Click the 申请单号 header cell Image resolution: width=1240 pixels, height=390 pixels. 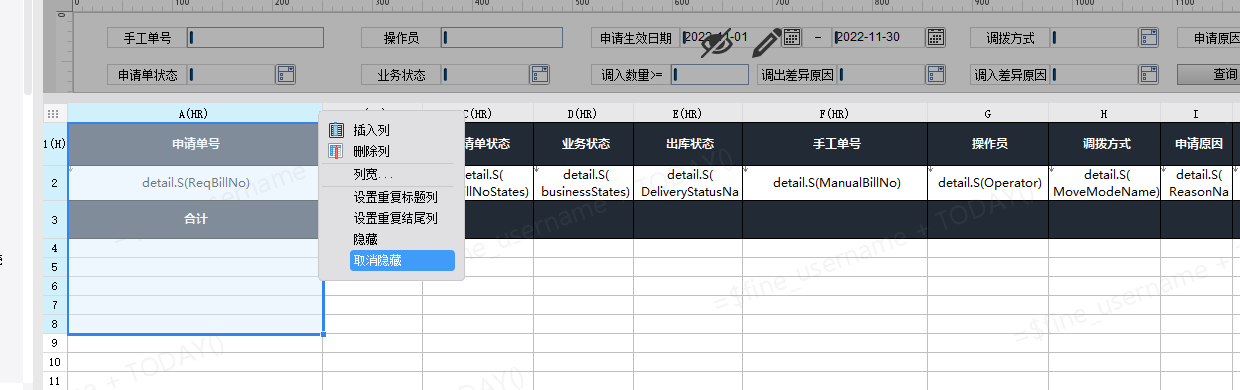click(195, 144)
